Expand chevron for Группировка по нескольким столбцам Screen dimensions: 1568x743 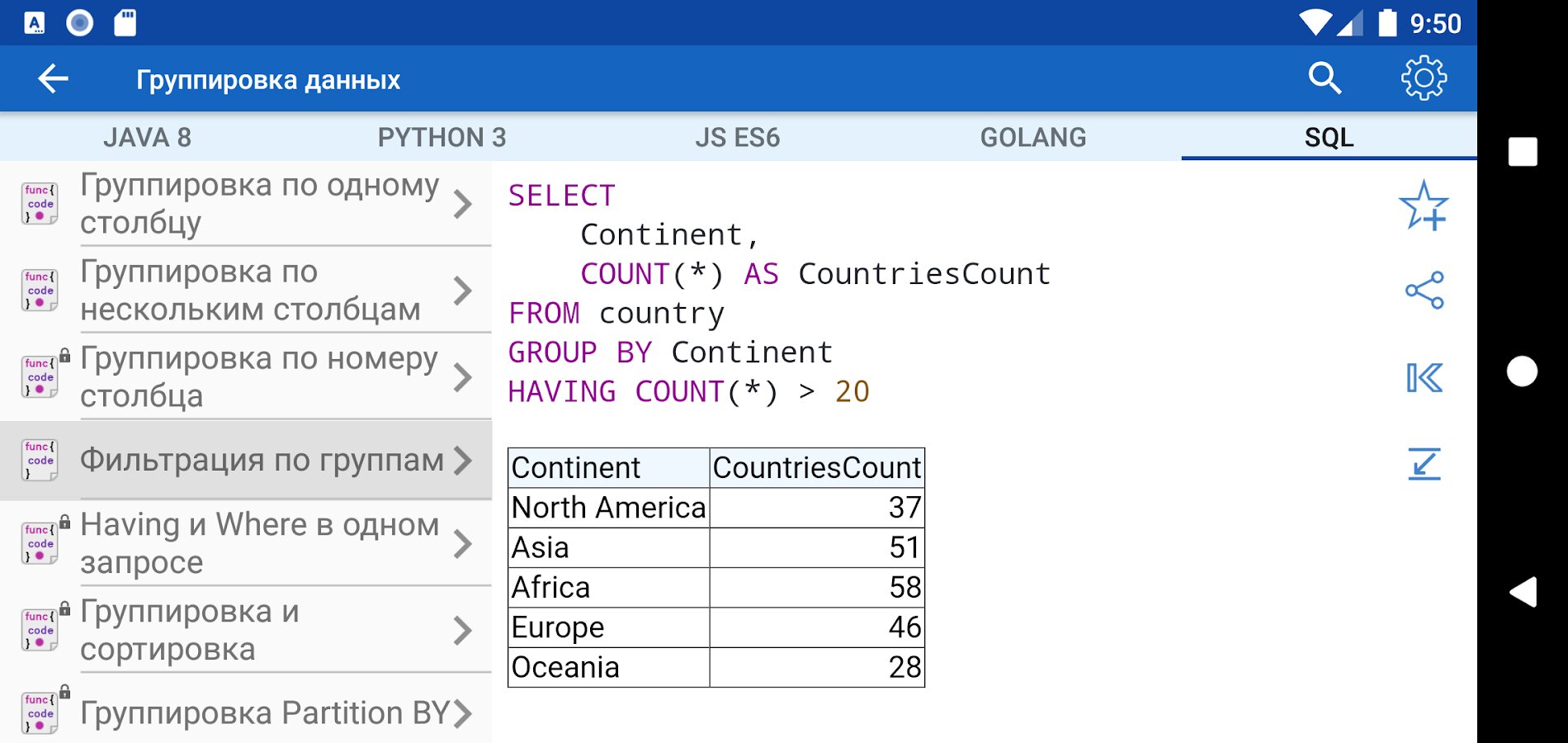(463, 291)
